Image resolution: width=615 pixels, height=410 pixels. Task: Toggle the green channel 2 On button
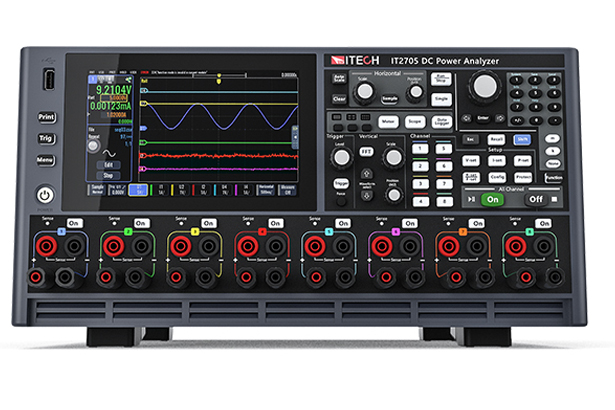tap(141, 223)
